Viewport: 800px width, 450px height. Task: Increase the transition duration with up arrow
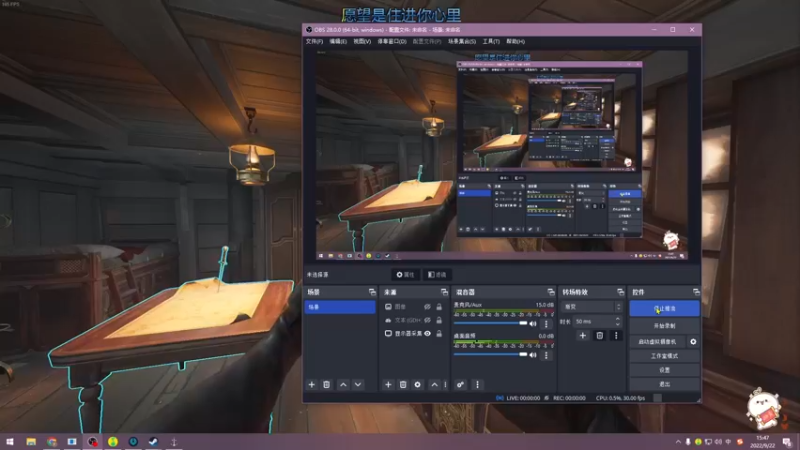(618, 319)
